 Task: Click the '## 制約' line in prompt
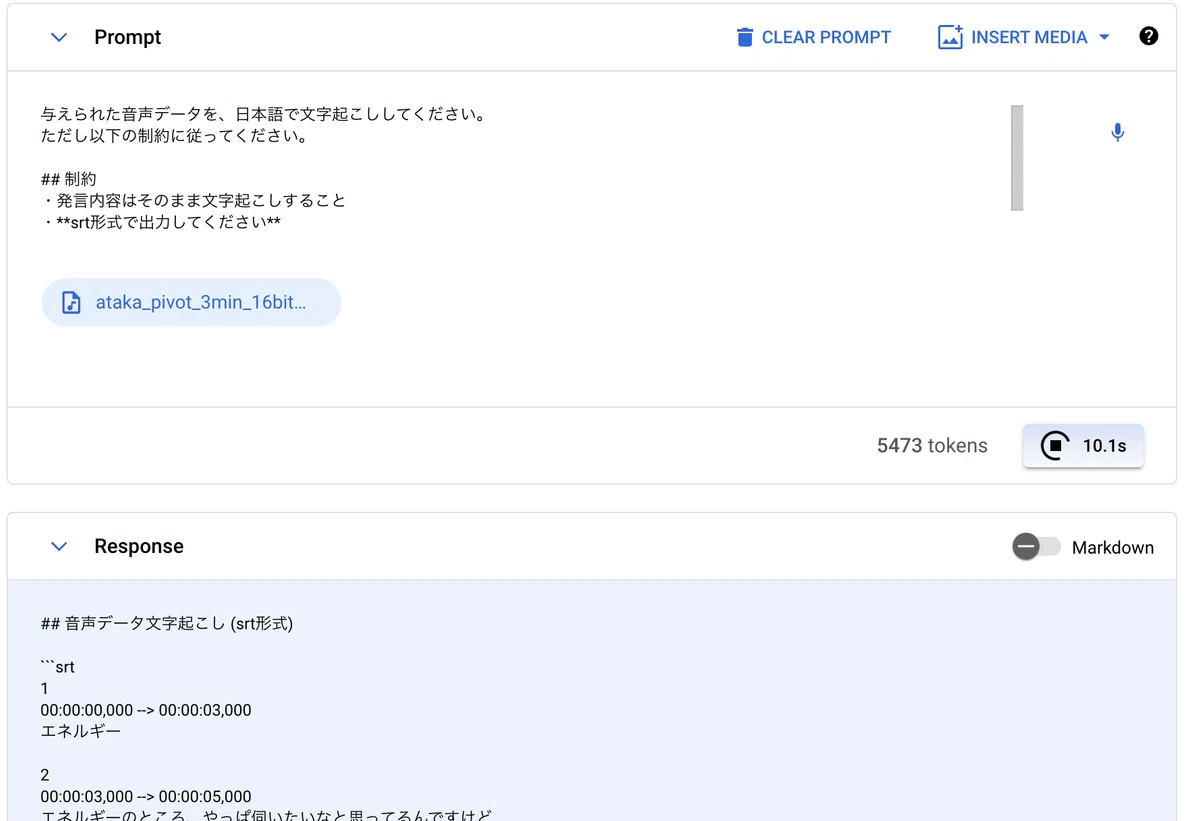pos(68,179)
